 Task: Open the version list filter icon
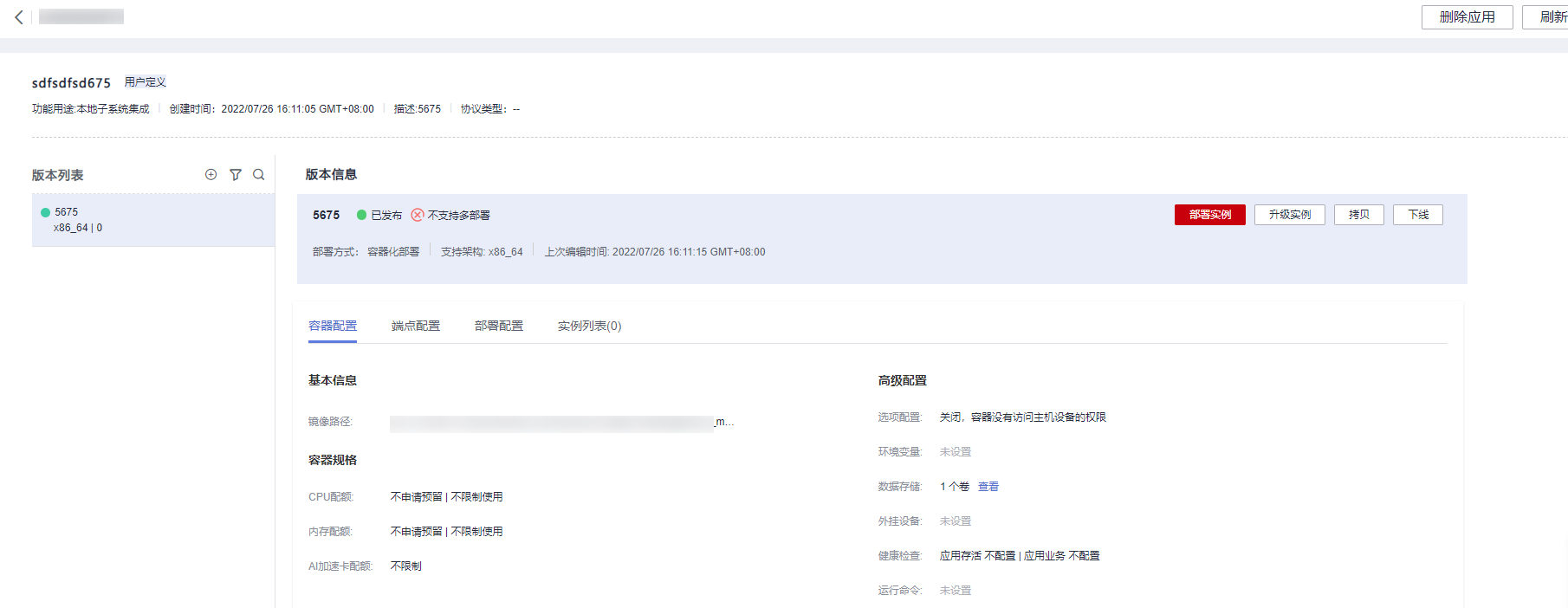tap(235, 175)
